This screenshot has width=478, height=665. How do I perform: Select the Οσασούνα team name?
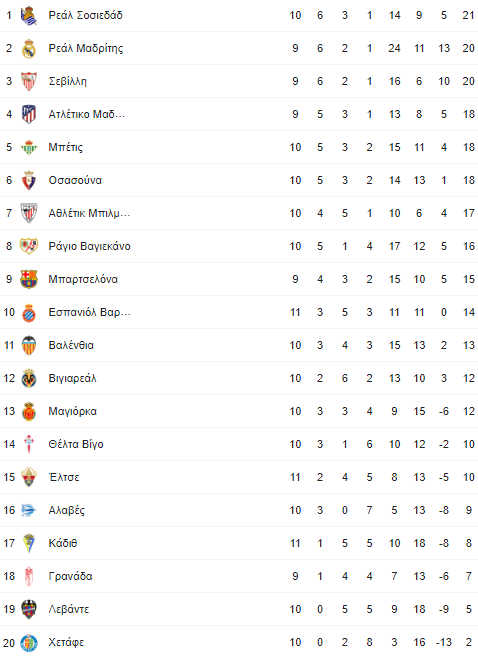[x=75, y=180]
